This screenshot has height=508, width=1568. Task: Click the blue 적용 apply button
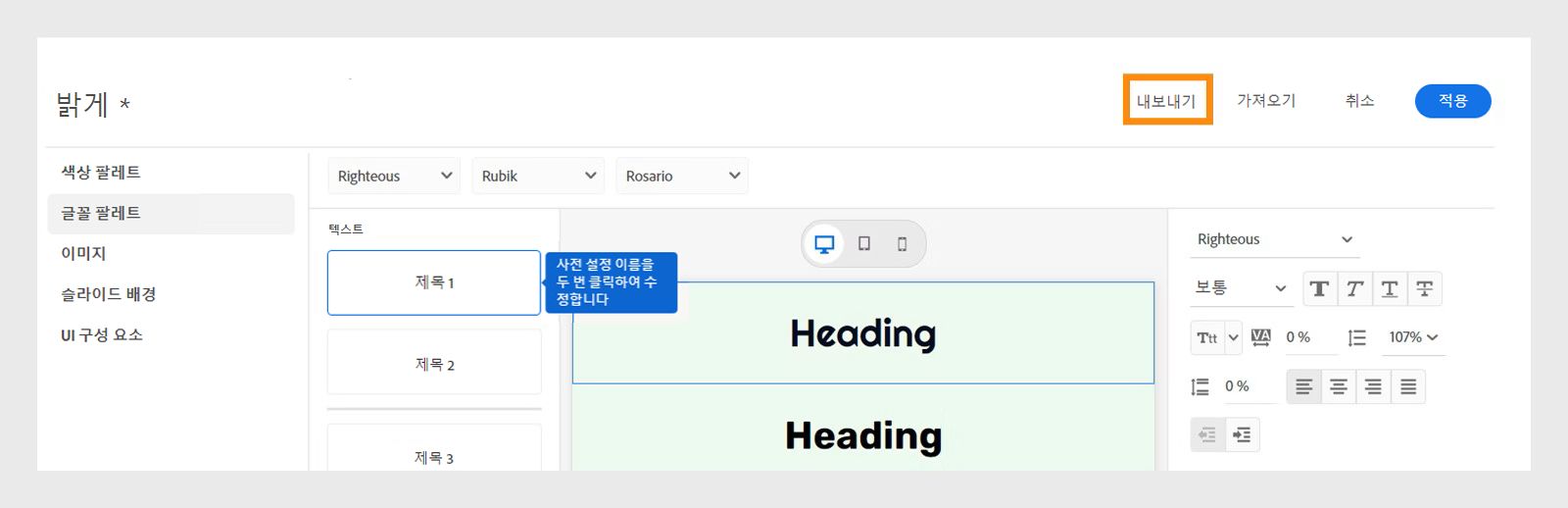tap(1452, 101)
